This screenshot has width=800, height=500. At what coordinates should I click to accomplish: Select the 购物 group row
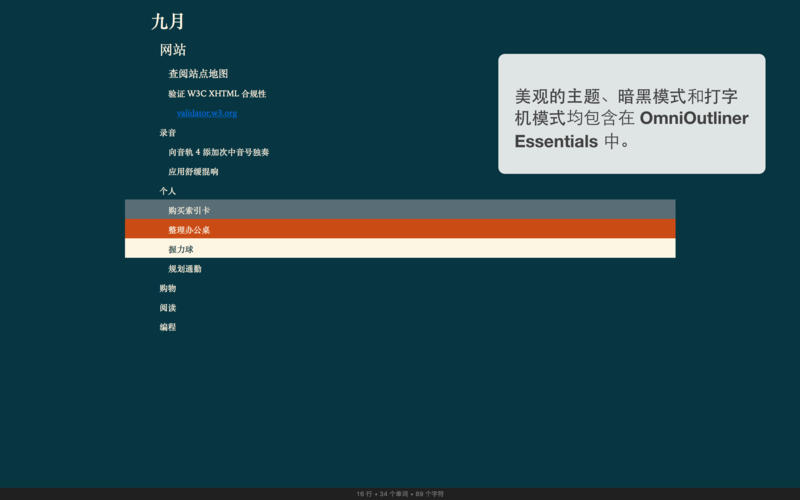168,288
